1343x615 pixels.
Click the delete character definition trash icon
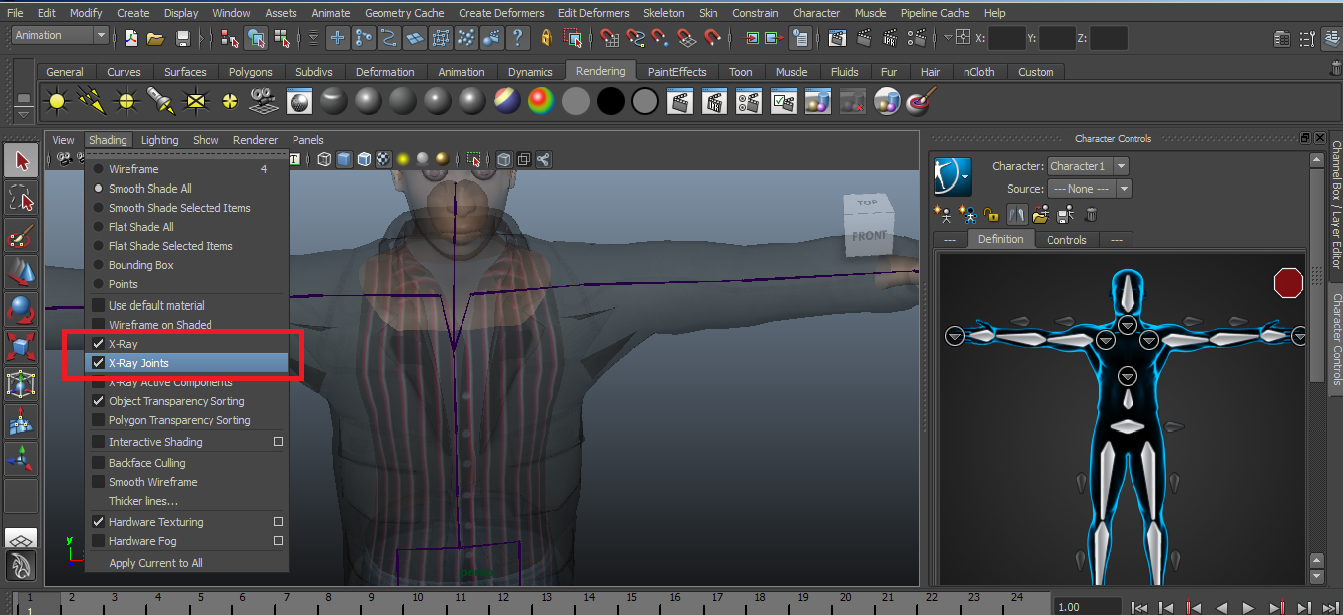point(1090,214)
